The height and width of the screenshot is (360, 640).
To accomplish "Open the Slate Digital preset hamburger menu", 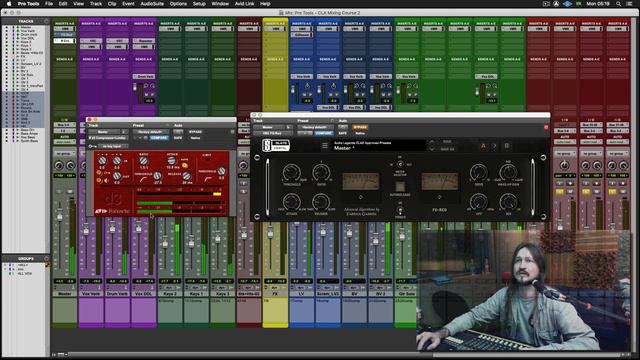I will (x=324, y=145).
